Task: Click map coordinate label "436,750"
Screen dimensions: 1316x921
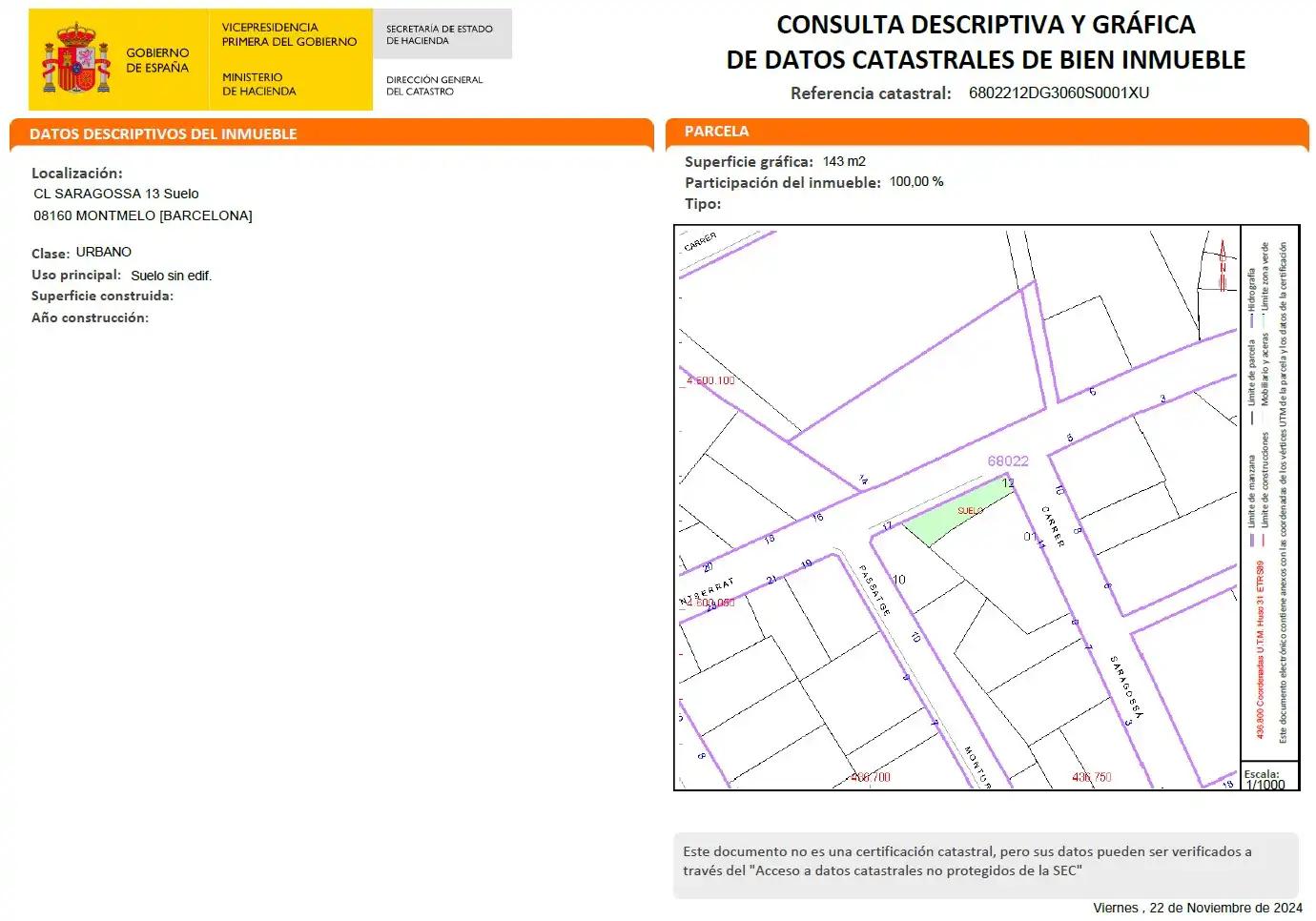Action: 1092,777
